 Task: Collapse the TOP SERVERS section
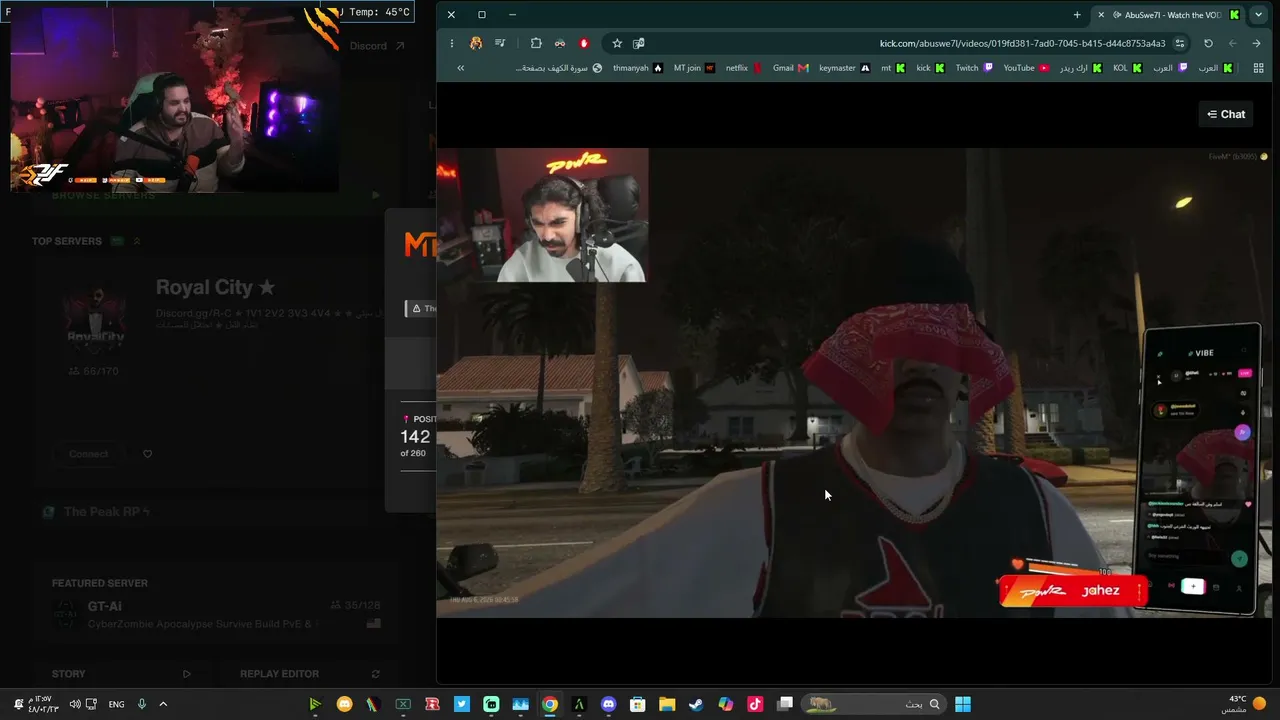(137, 241)
